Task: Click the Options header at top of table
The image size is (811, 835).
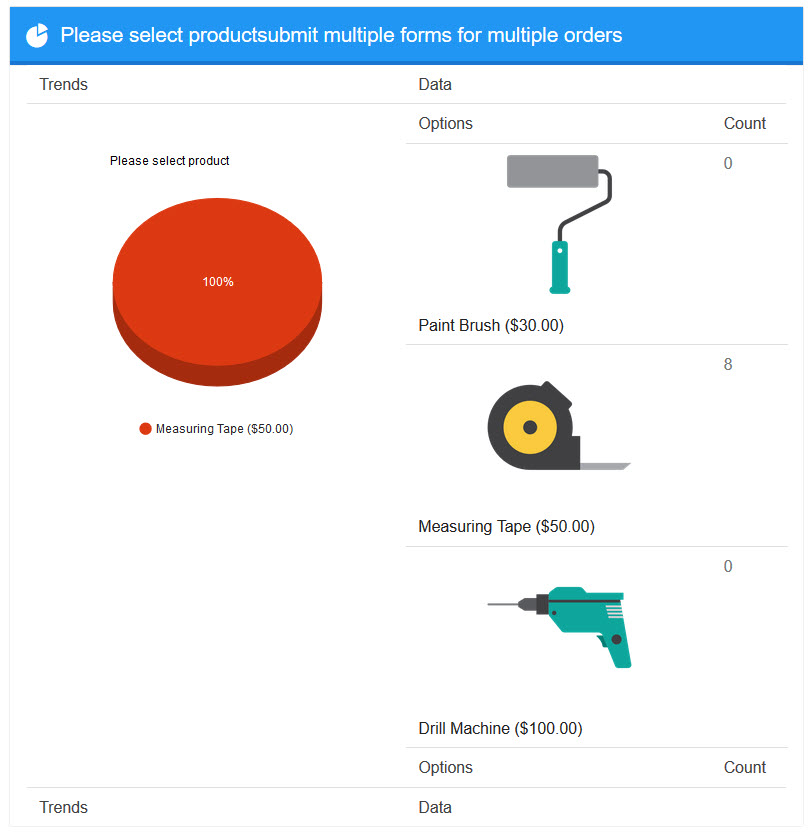Action: click(x=446, y=123)
